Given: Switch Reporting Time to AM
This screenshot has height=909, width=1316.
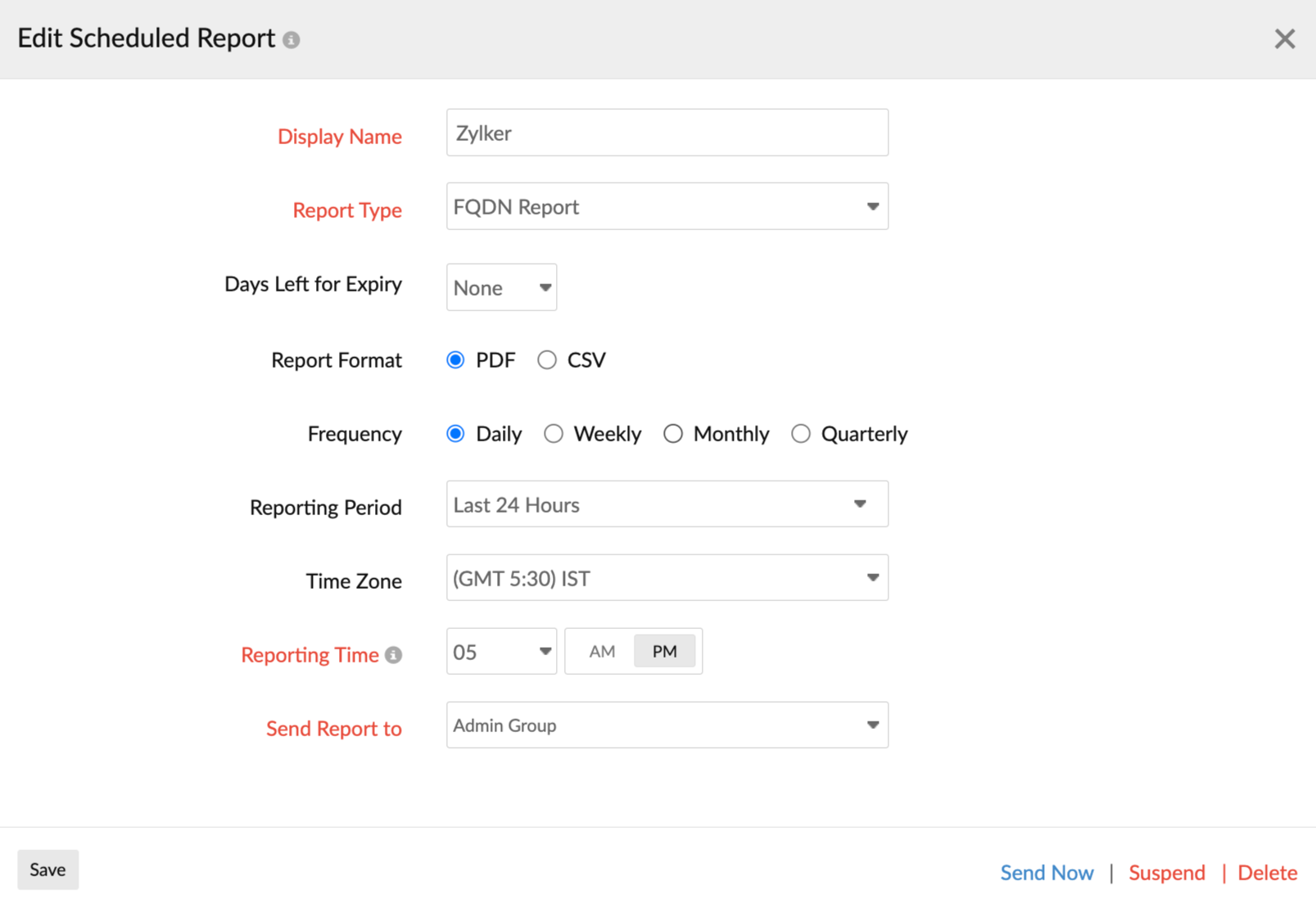Looking at the screenshot, I should tap(602, 650).
